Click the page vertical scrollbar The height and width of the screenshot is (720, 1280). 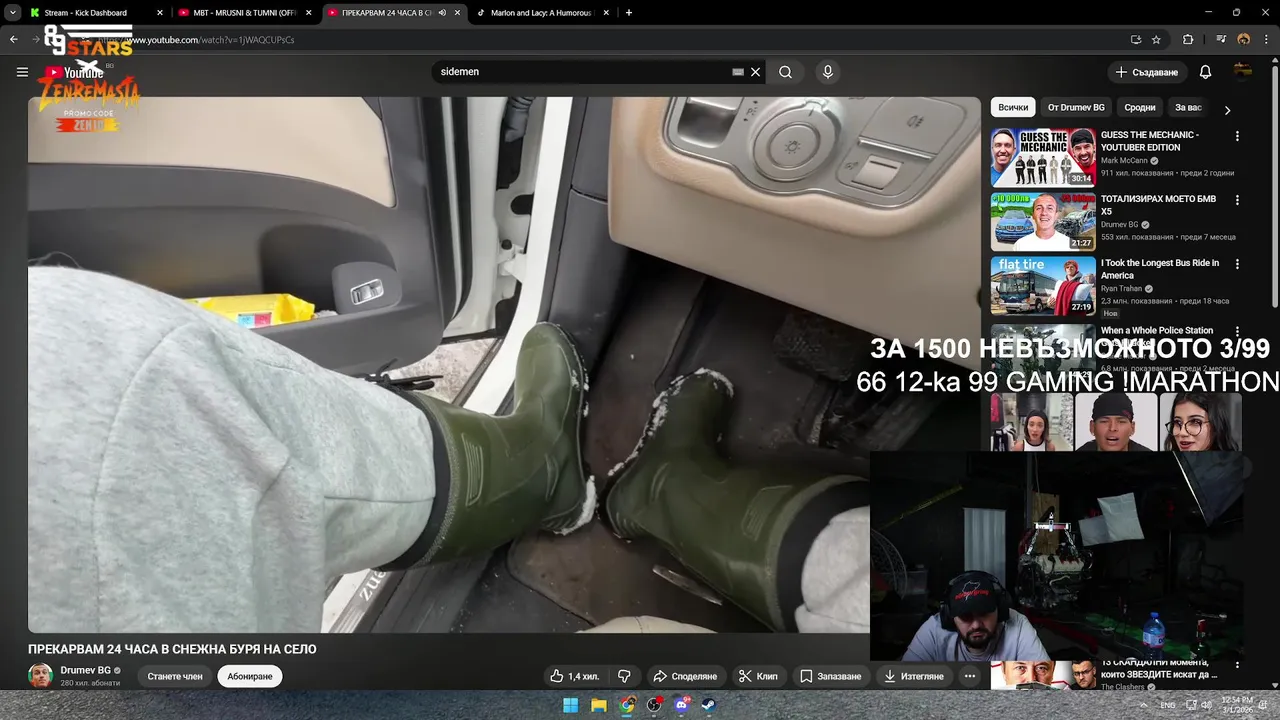(x=1275, y=185)
